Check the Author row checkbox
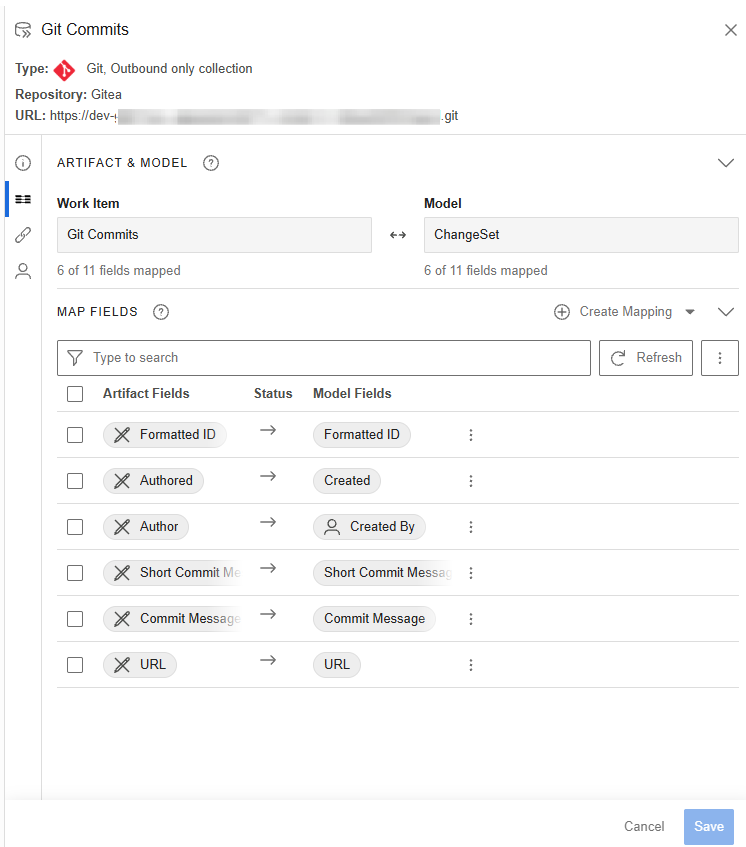 click(x=75, y=527)
